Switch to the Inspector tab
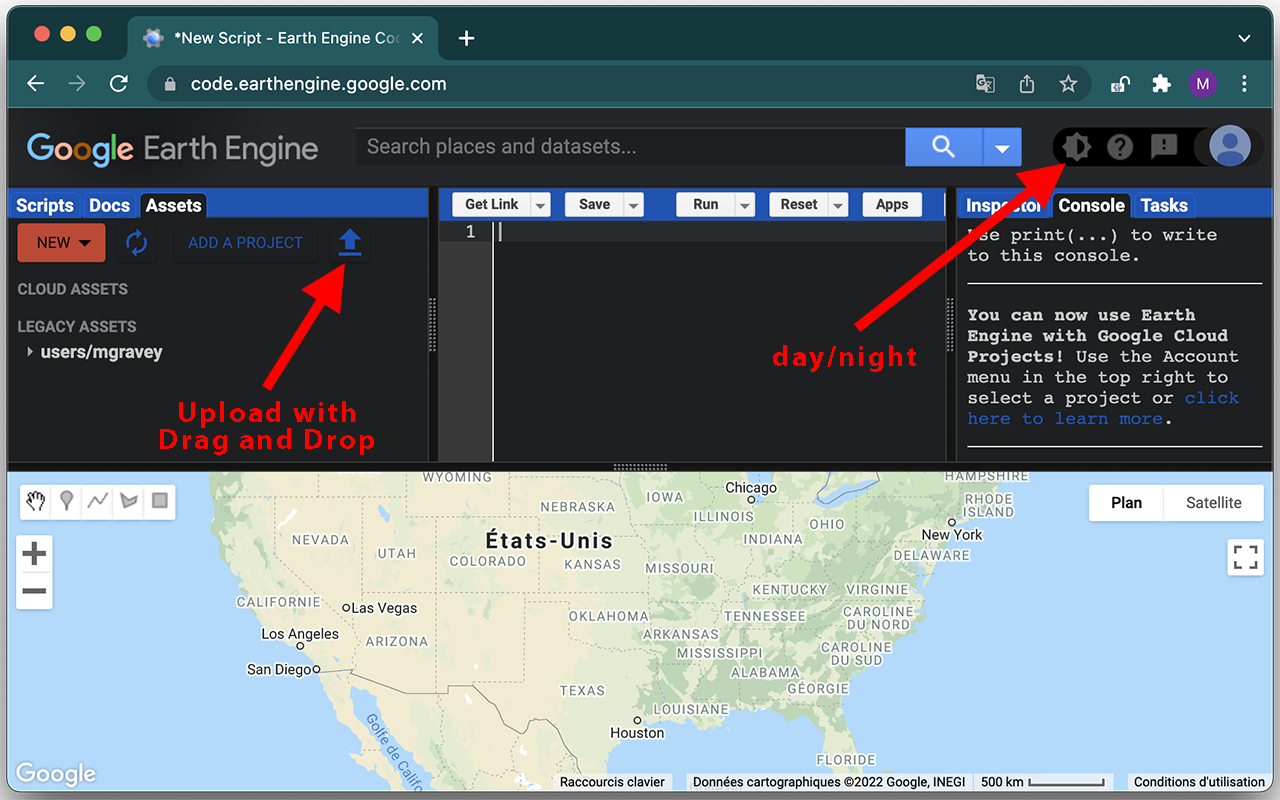This screenshot has height=800, width=1280. (x=1003, y=205)
